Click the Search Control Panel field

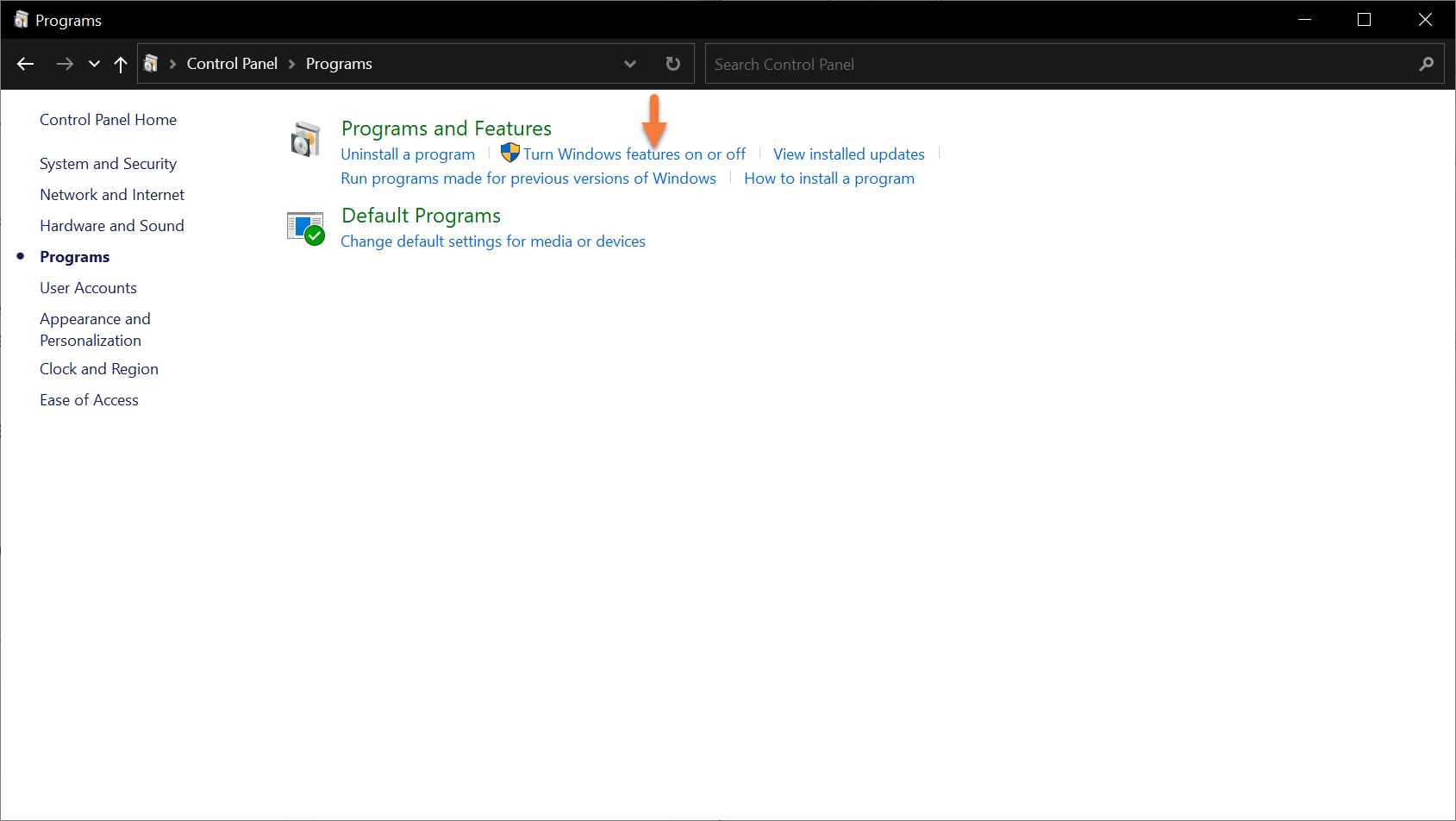tap(1060, 64)
